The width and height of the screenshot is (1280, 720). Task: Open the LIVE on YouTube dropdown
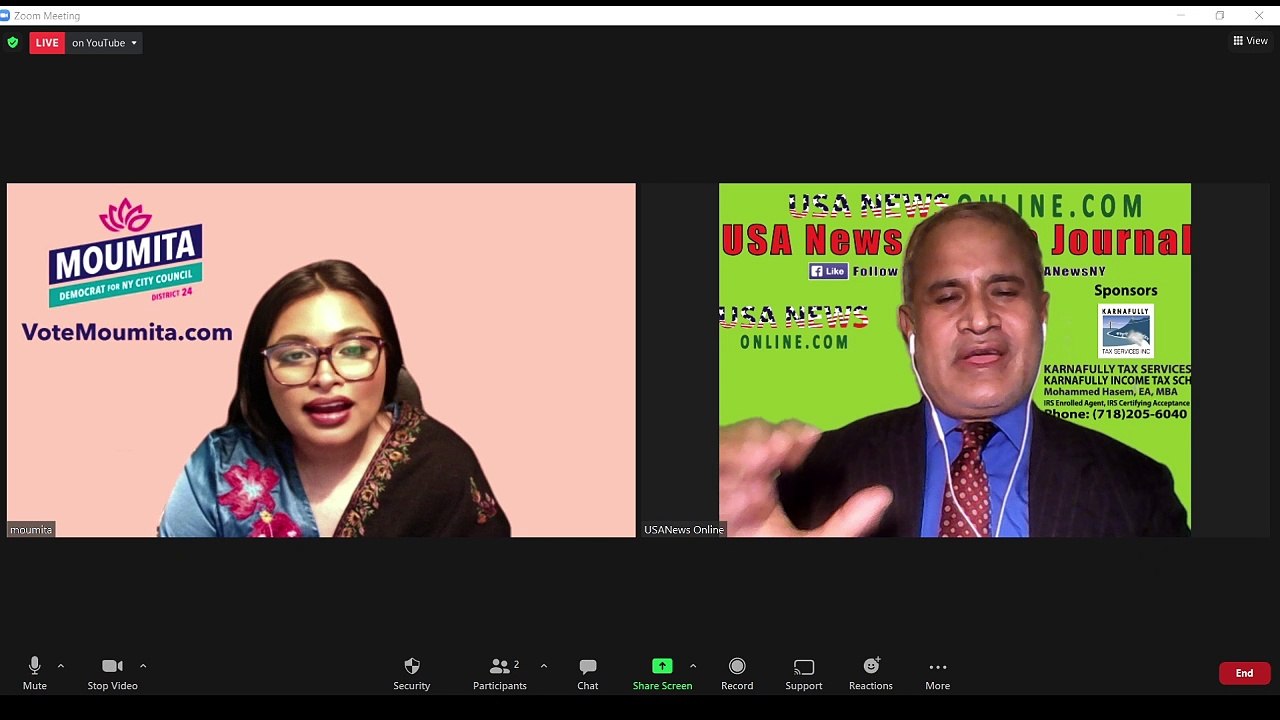(x=105, y=43)
